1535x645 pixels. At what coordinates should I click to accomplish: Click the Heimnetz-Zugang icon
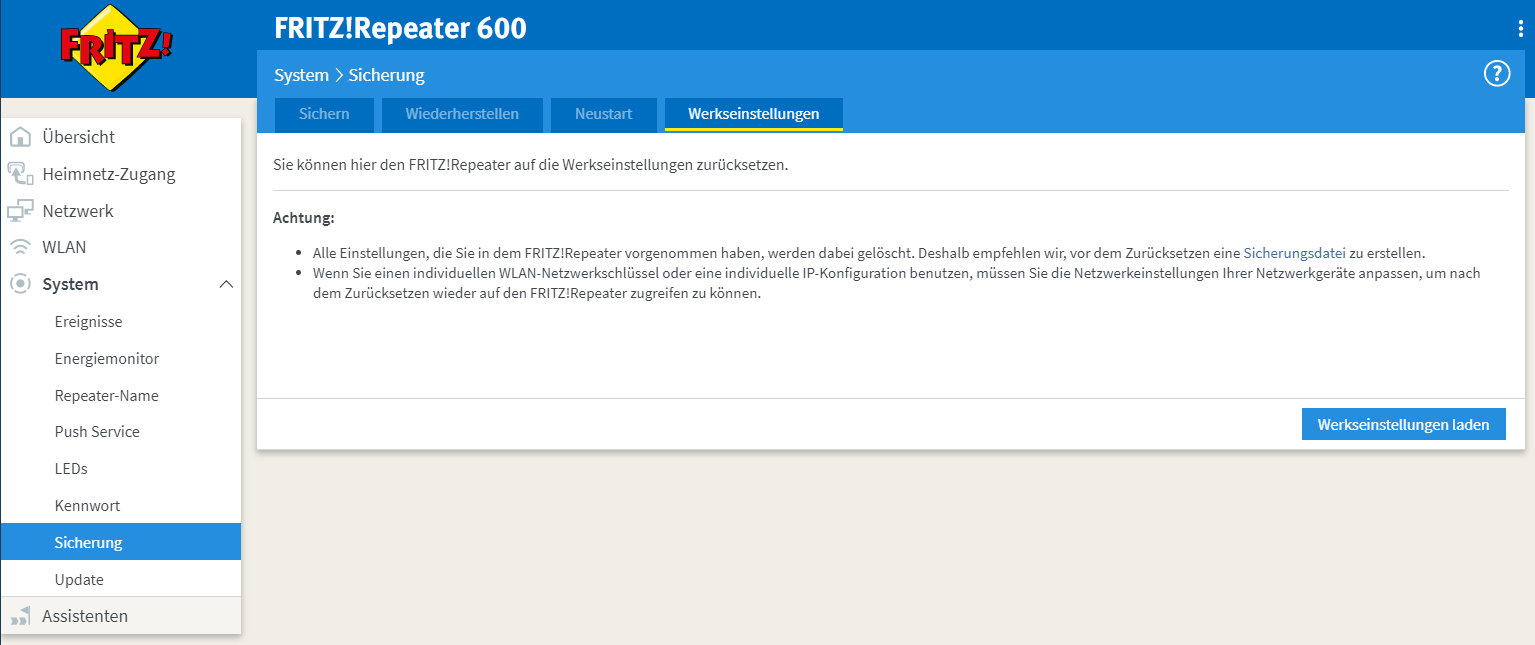[x=20, y=174]
